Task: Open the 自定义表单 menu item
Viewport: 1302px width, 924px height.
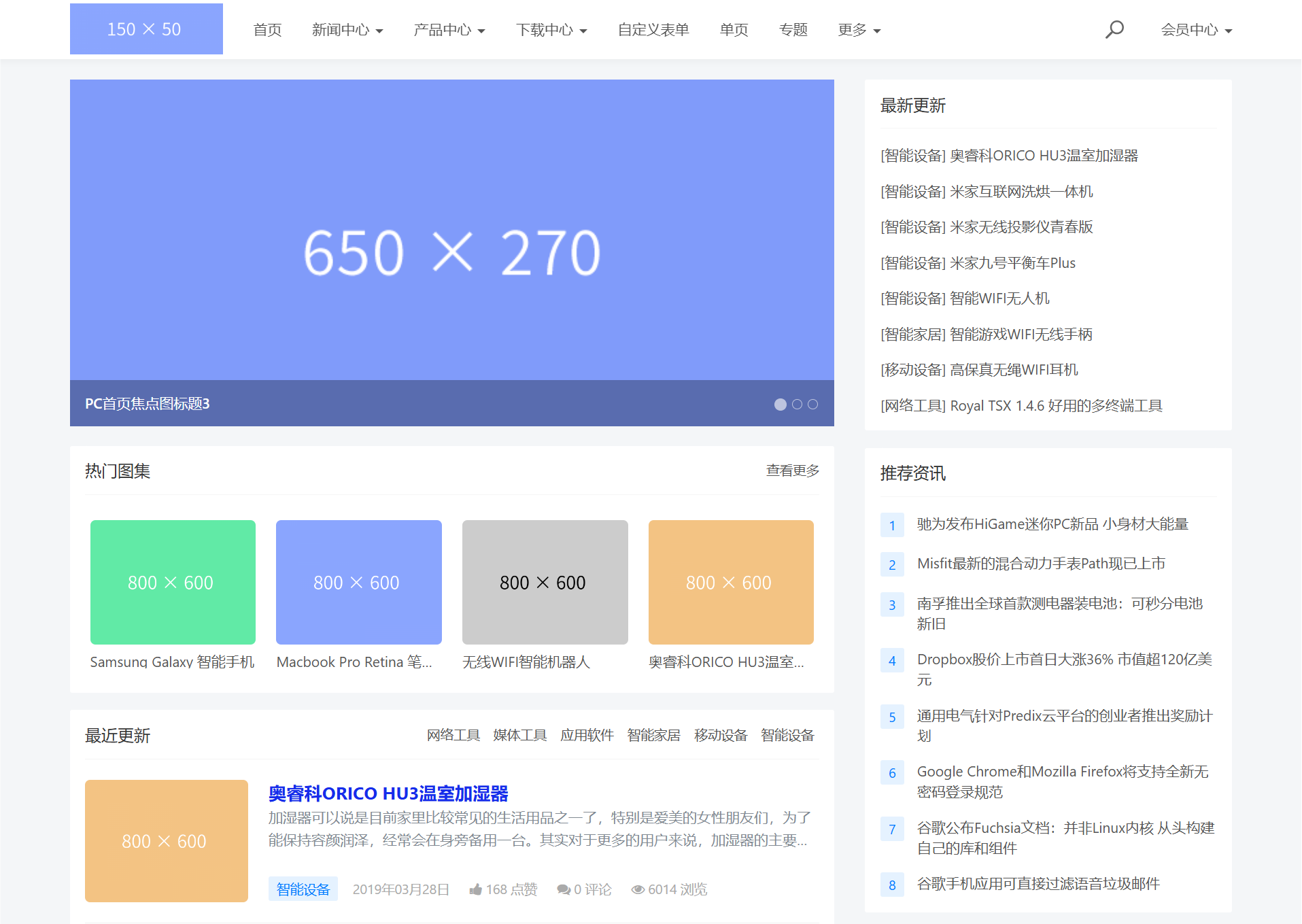Action: point(653,30)
